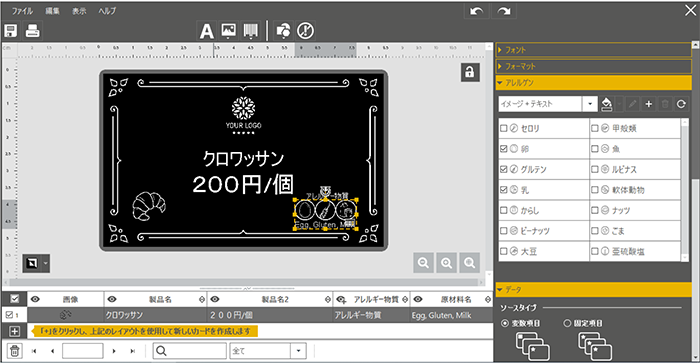Uncheck the 乳 allergen checkbox

tap(504, 190)
